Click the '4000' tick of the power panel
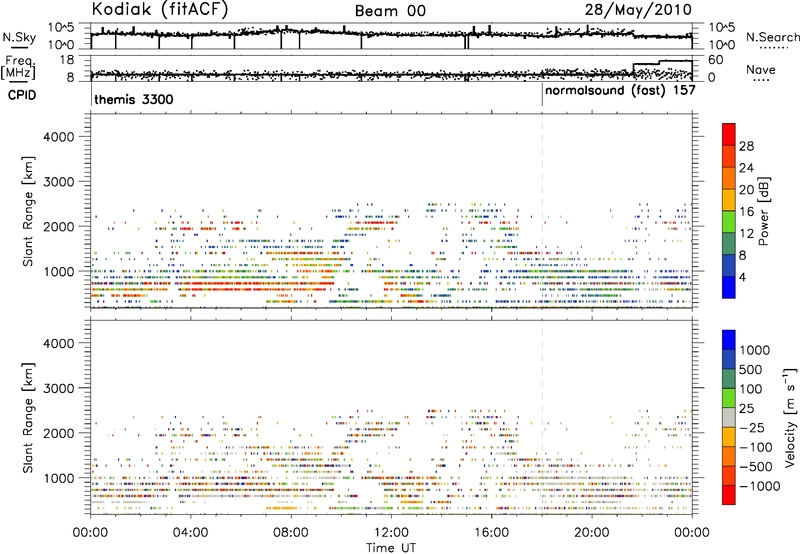This screenshot has height=554, width=800. coord(59,137)
